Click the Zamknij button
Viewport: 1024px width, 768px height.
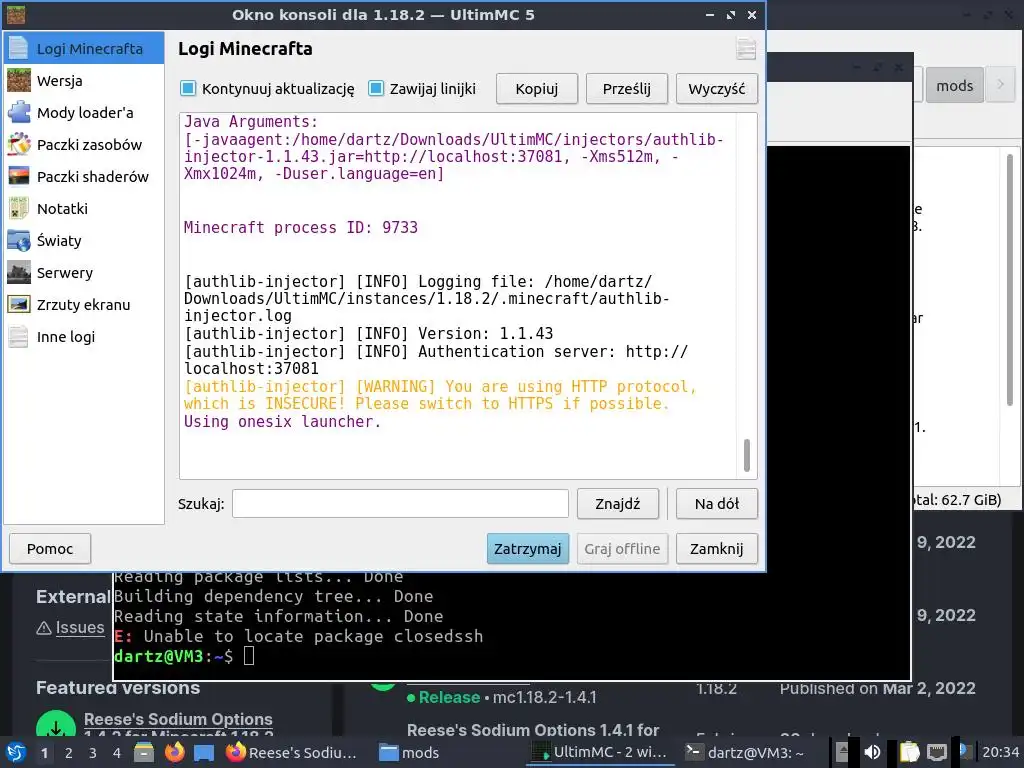(716, 549)
